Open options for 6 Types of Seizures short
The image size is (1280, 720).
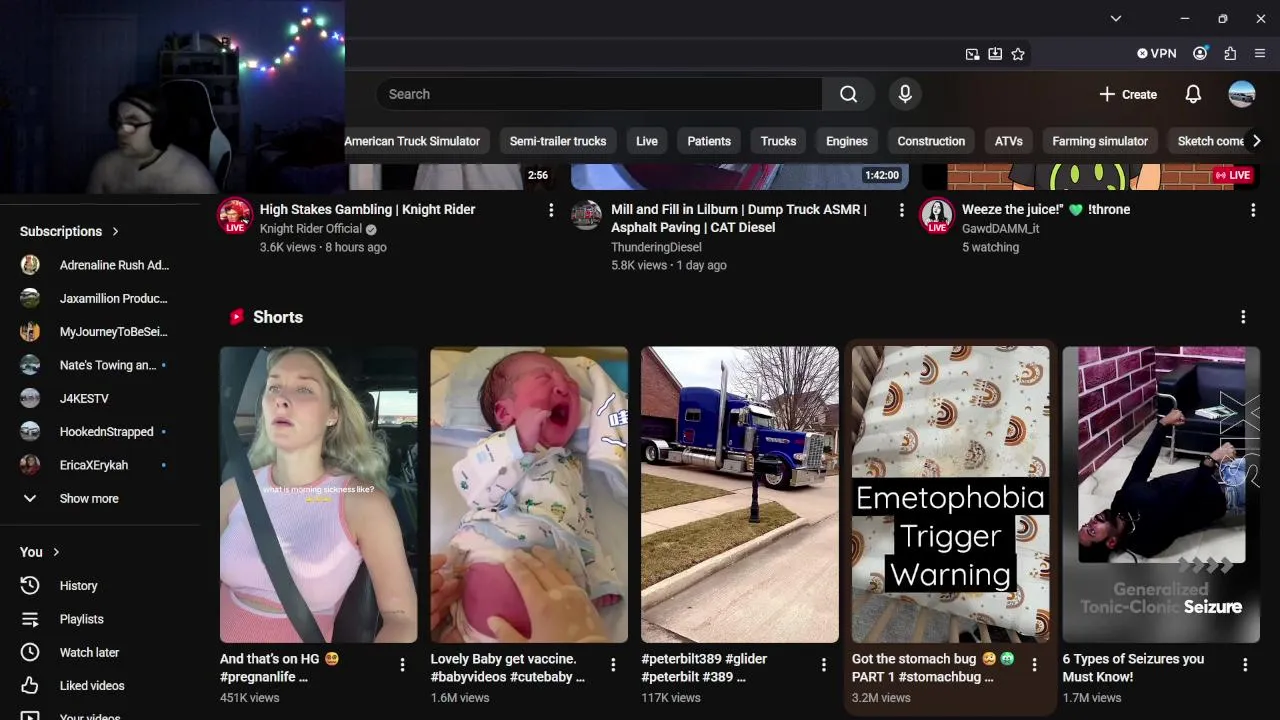click(1245, 665)
